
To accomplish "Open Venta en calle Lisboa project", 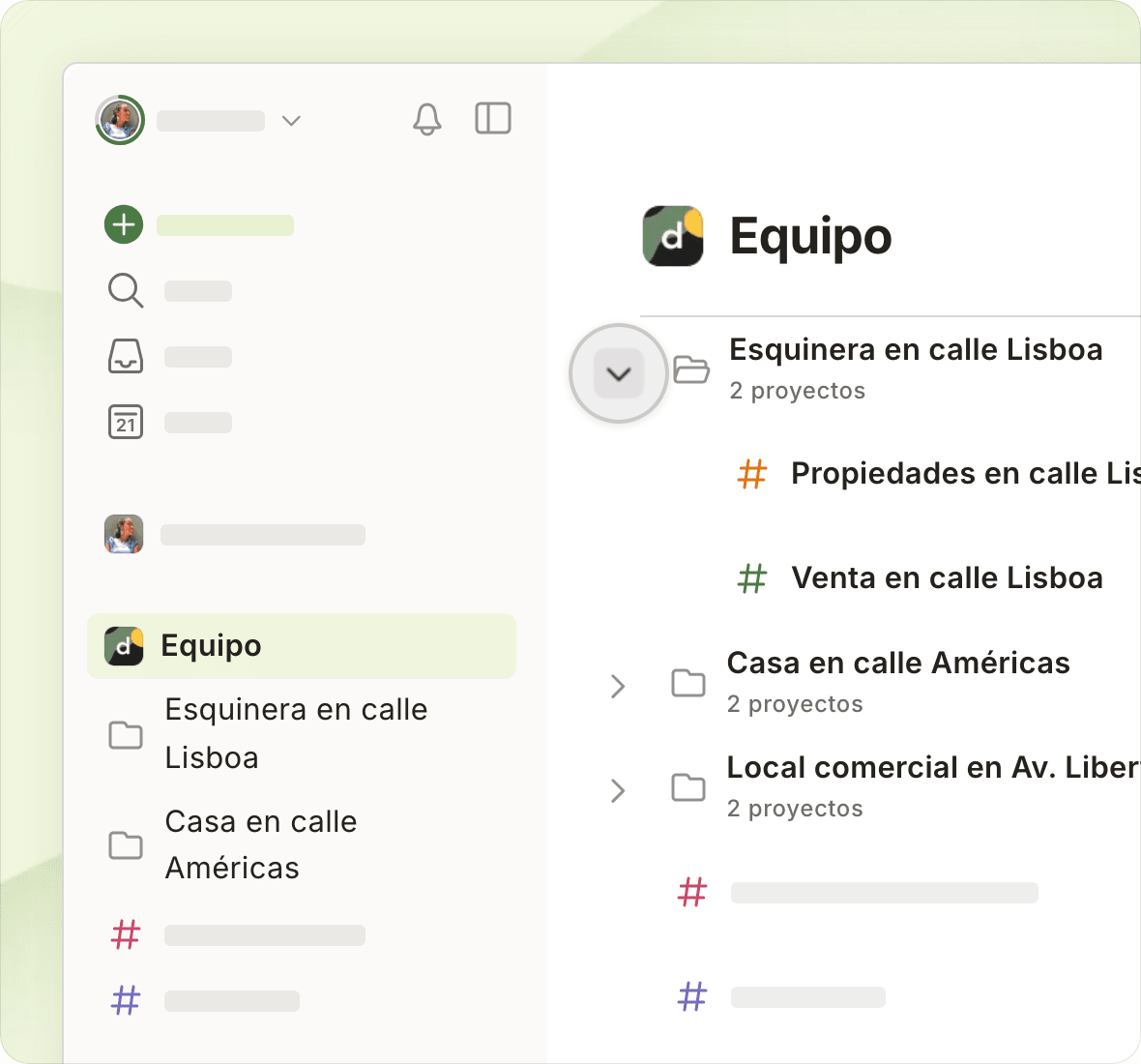I will [x=948, y=578].
